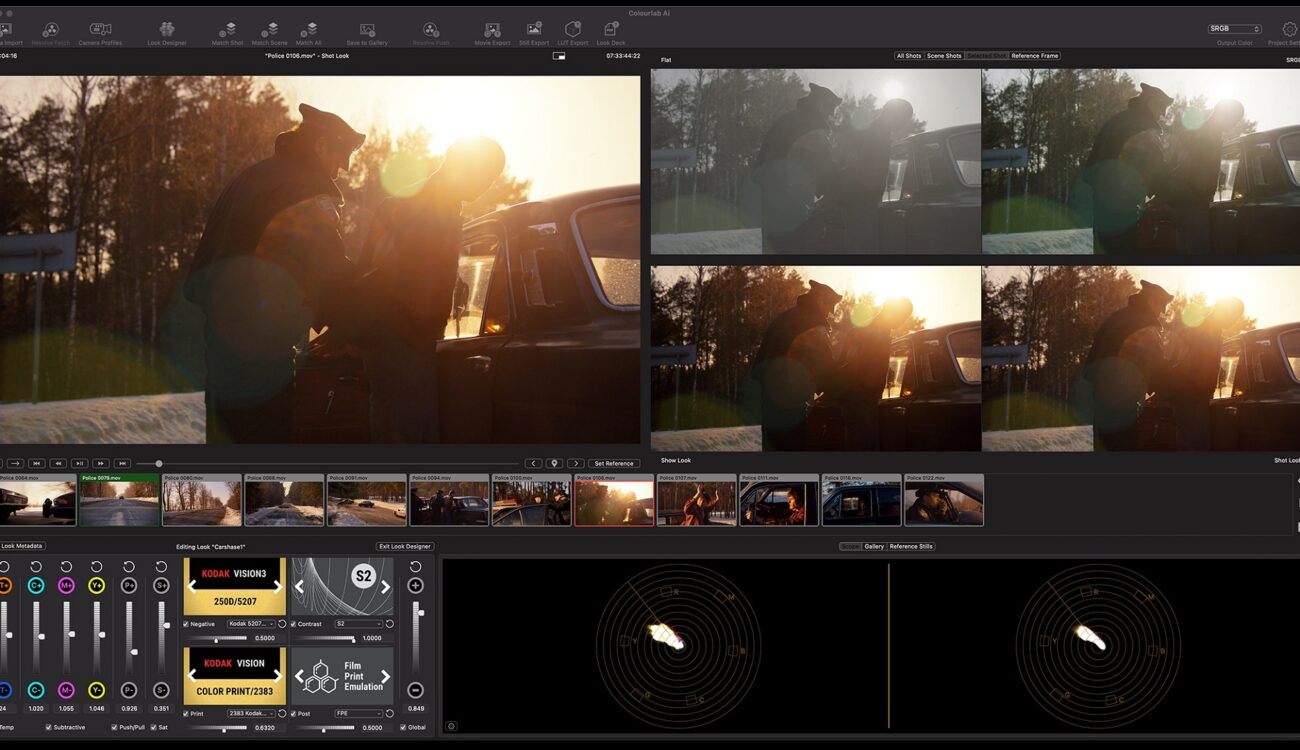
Task: Drop a location marker pin on the timeline
Action: tap(554, 464)
